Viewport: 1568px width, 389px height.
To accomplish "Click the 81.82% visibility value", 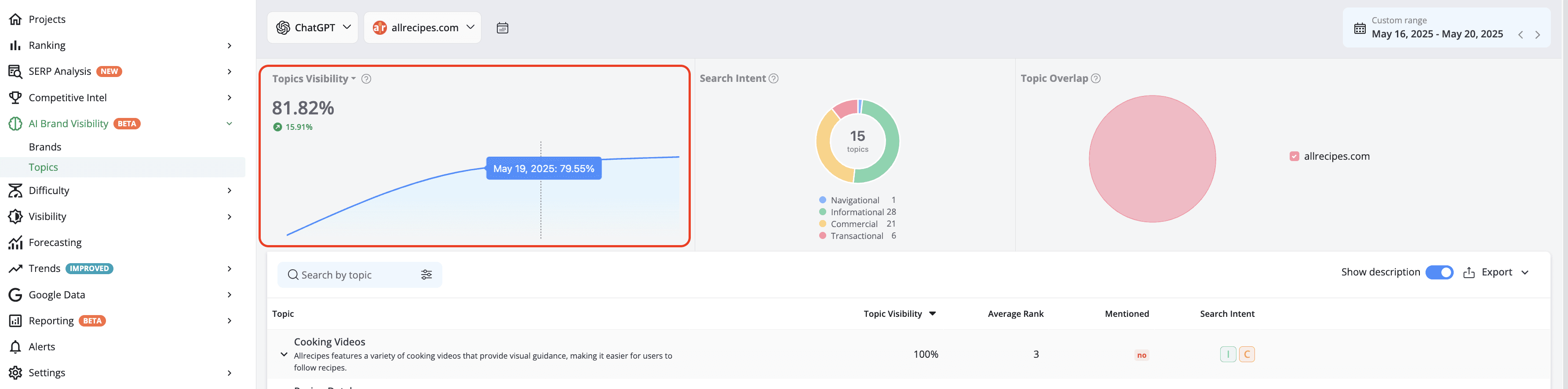I will [x=303, y=108].
